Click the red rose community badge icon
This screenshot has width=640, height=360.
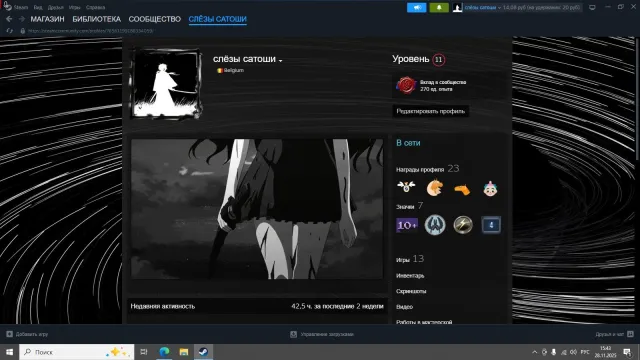pos(406,85)
